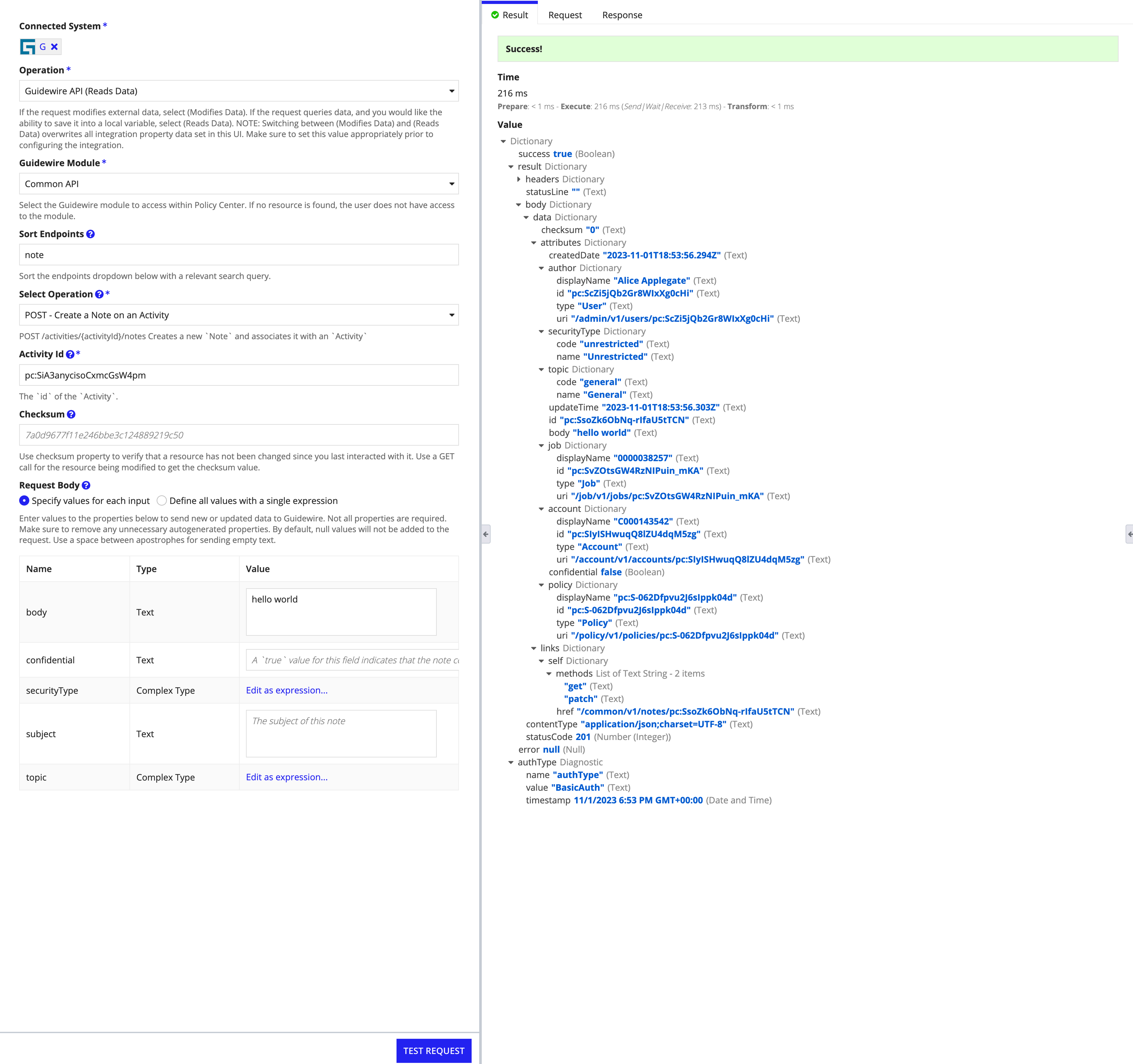
Task: Click the TEST REQUEST button
Action: [434, 1050]
